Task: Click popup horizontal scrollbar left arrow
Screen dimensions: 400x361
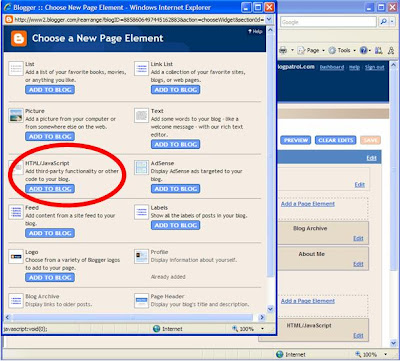Action: 8,317
